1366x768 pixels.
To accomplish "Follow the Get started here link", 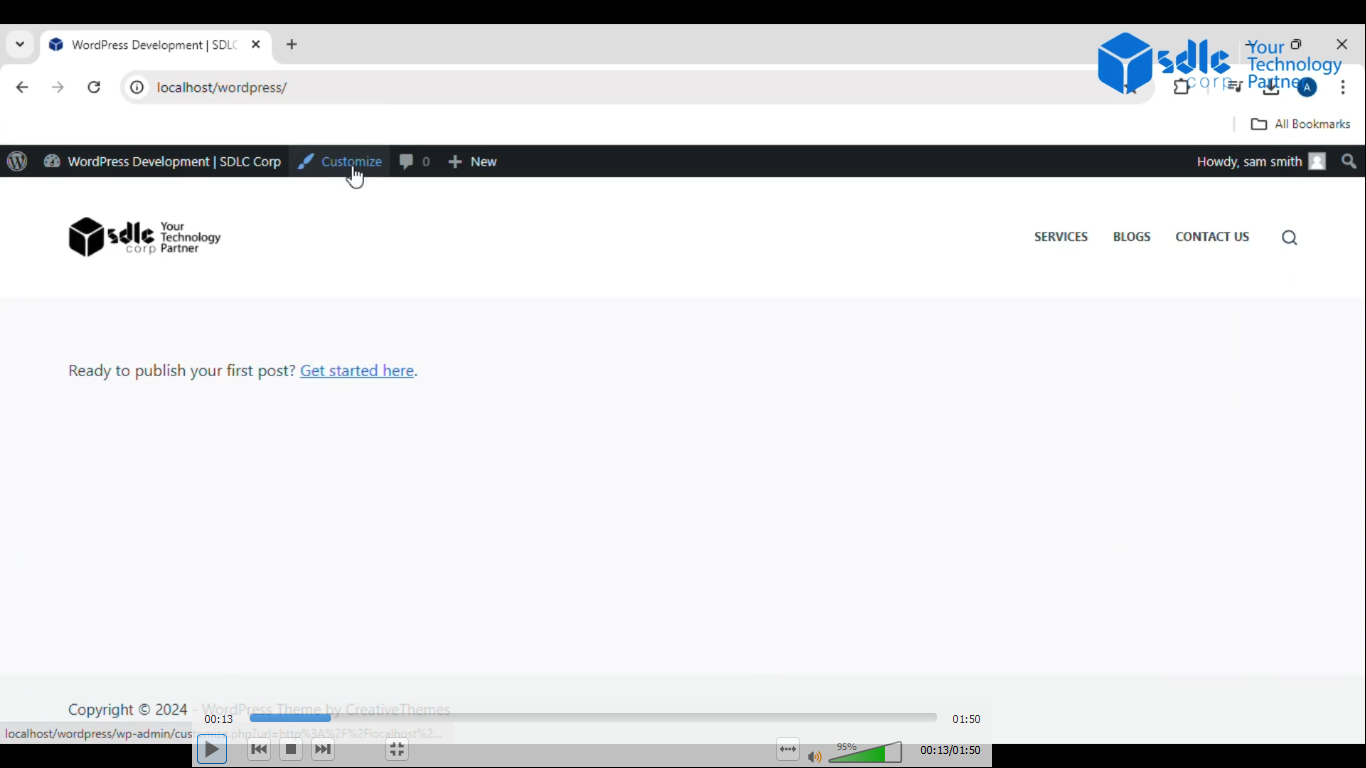I will click(357, 371).
